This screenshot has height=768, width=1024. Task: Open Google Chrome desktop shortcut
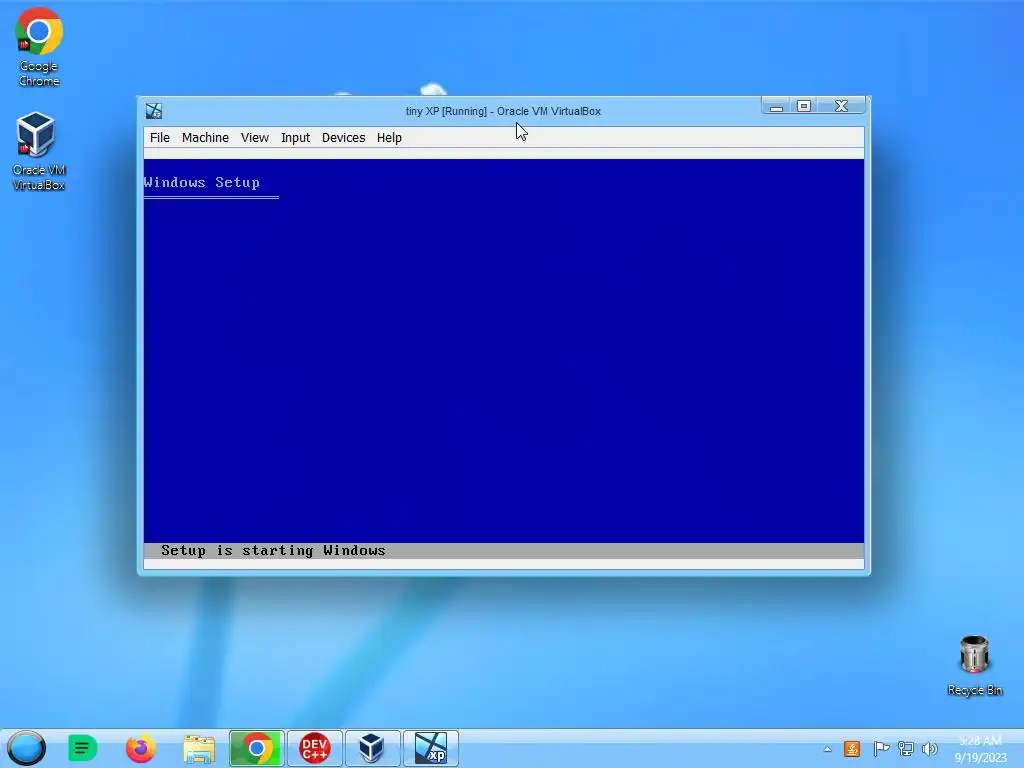pos(39,47)
